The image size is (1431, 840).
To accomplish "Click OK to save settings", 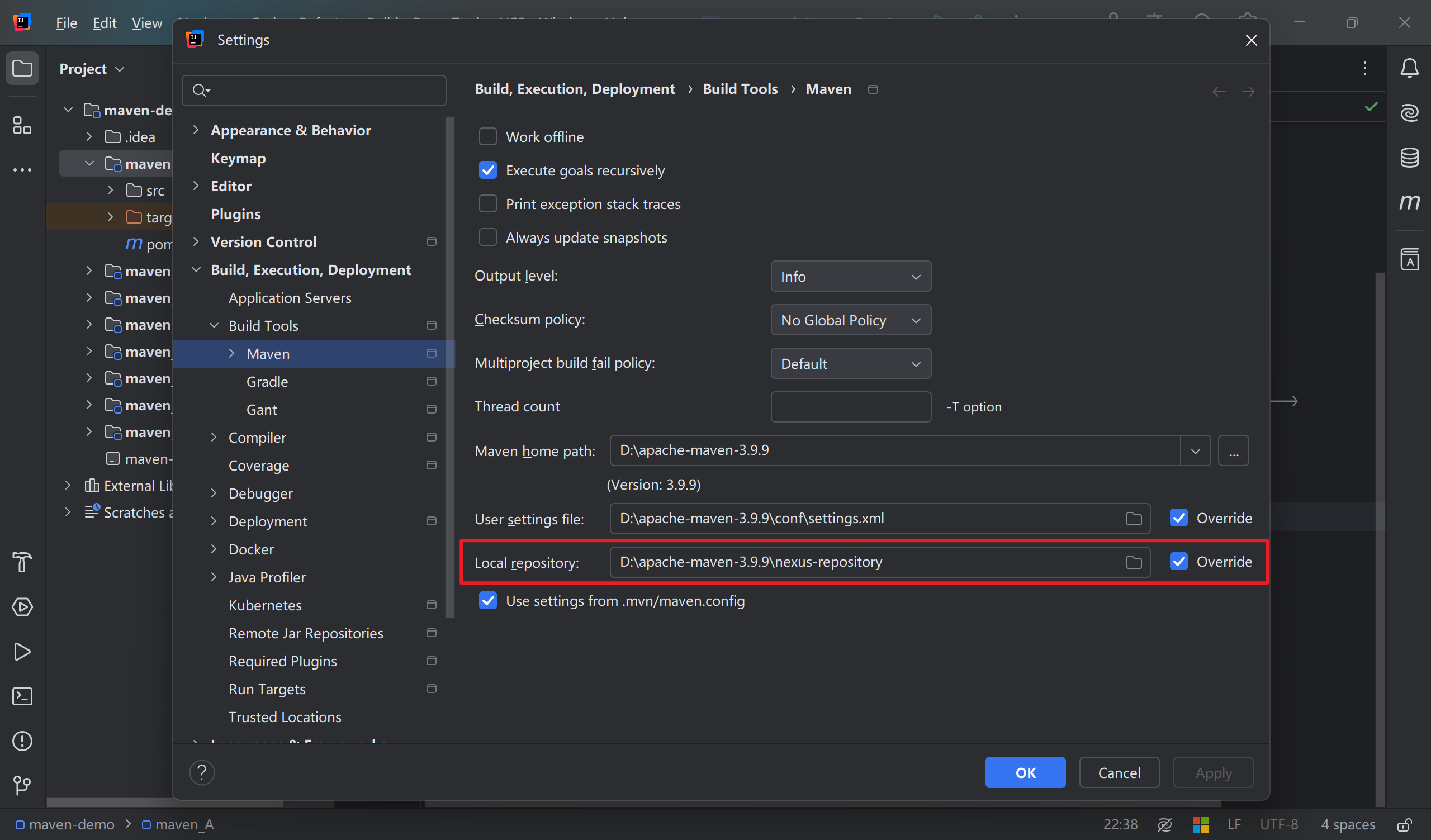I will click(x=1025, y=772).
